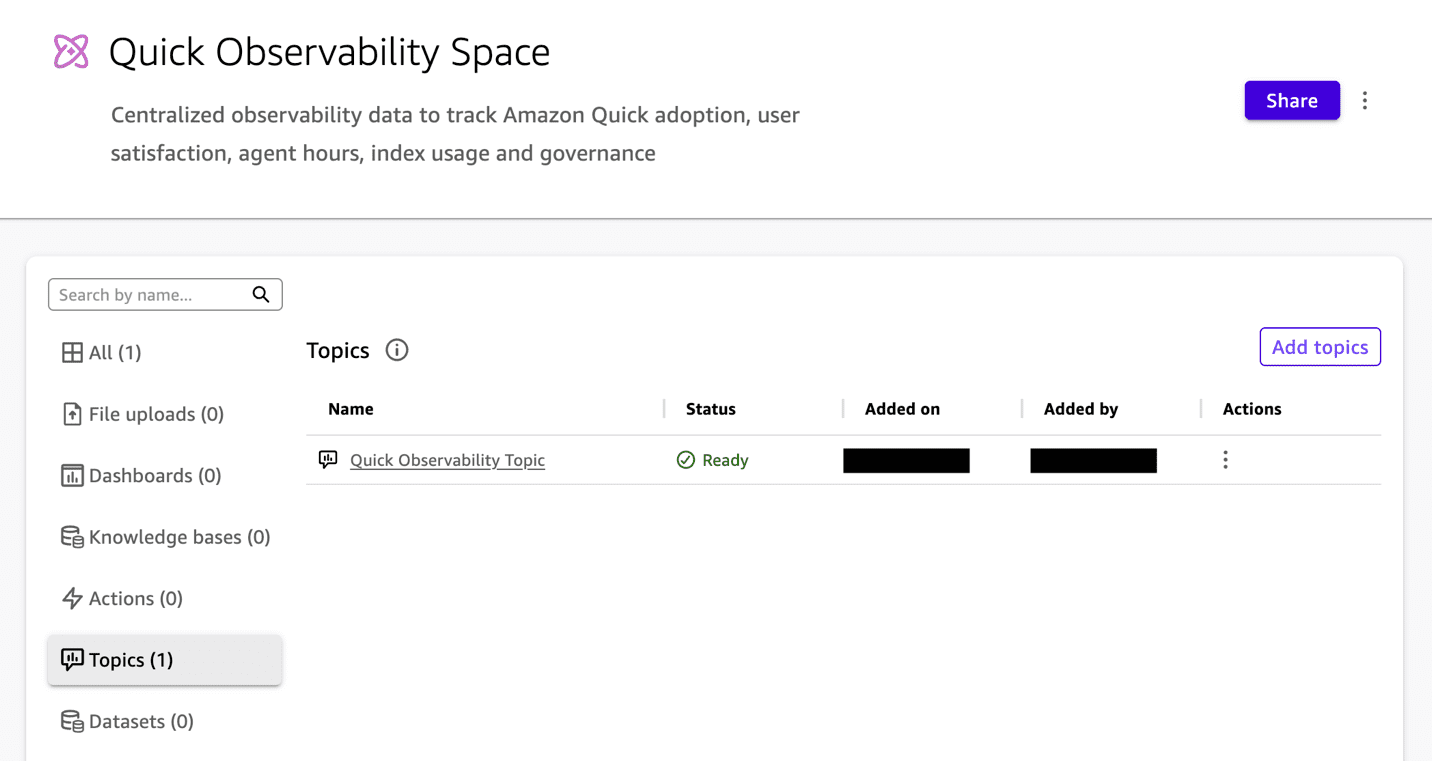Focus the Search by name field
Viewport: 1432px width, 761px height.
165,294
